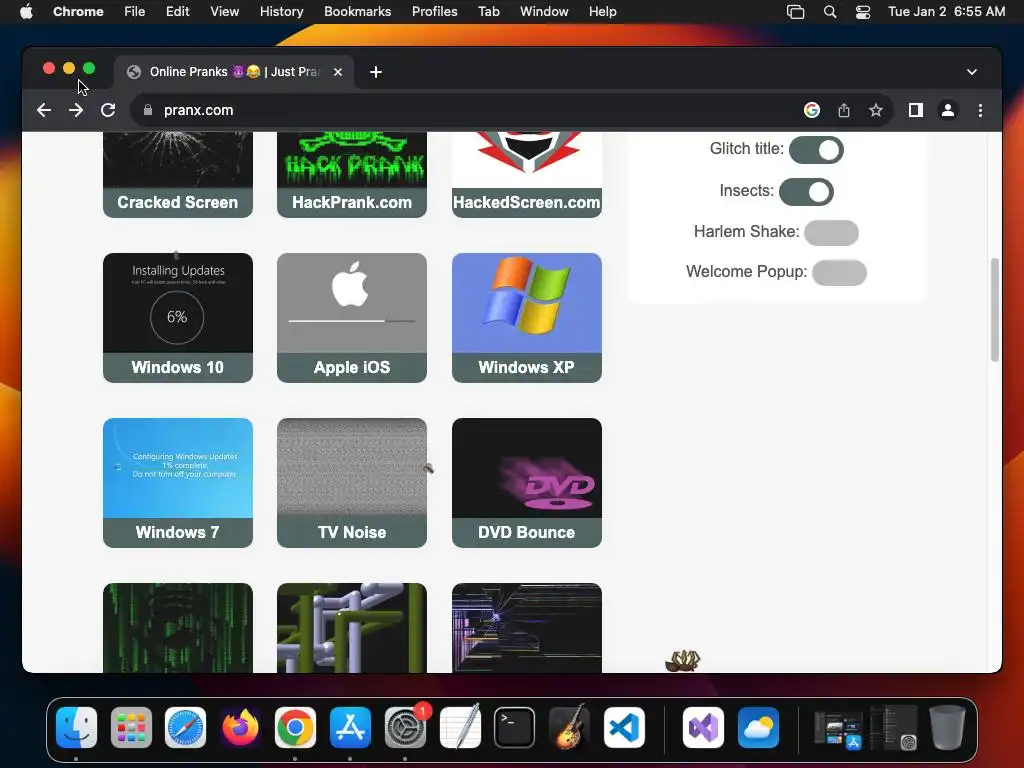This screenshot has height=768, width=1024.
Task: Click the crawling insect at page bottom
Action: (x=682, y=661)
